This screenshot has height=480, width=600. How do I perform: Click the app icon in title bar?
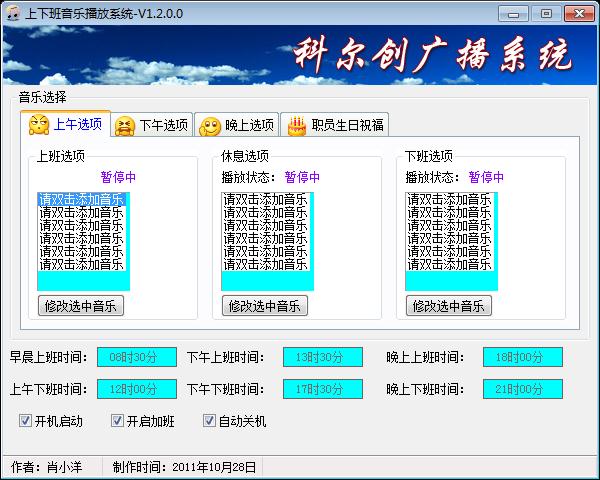tap(13, 13)
